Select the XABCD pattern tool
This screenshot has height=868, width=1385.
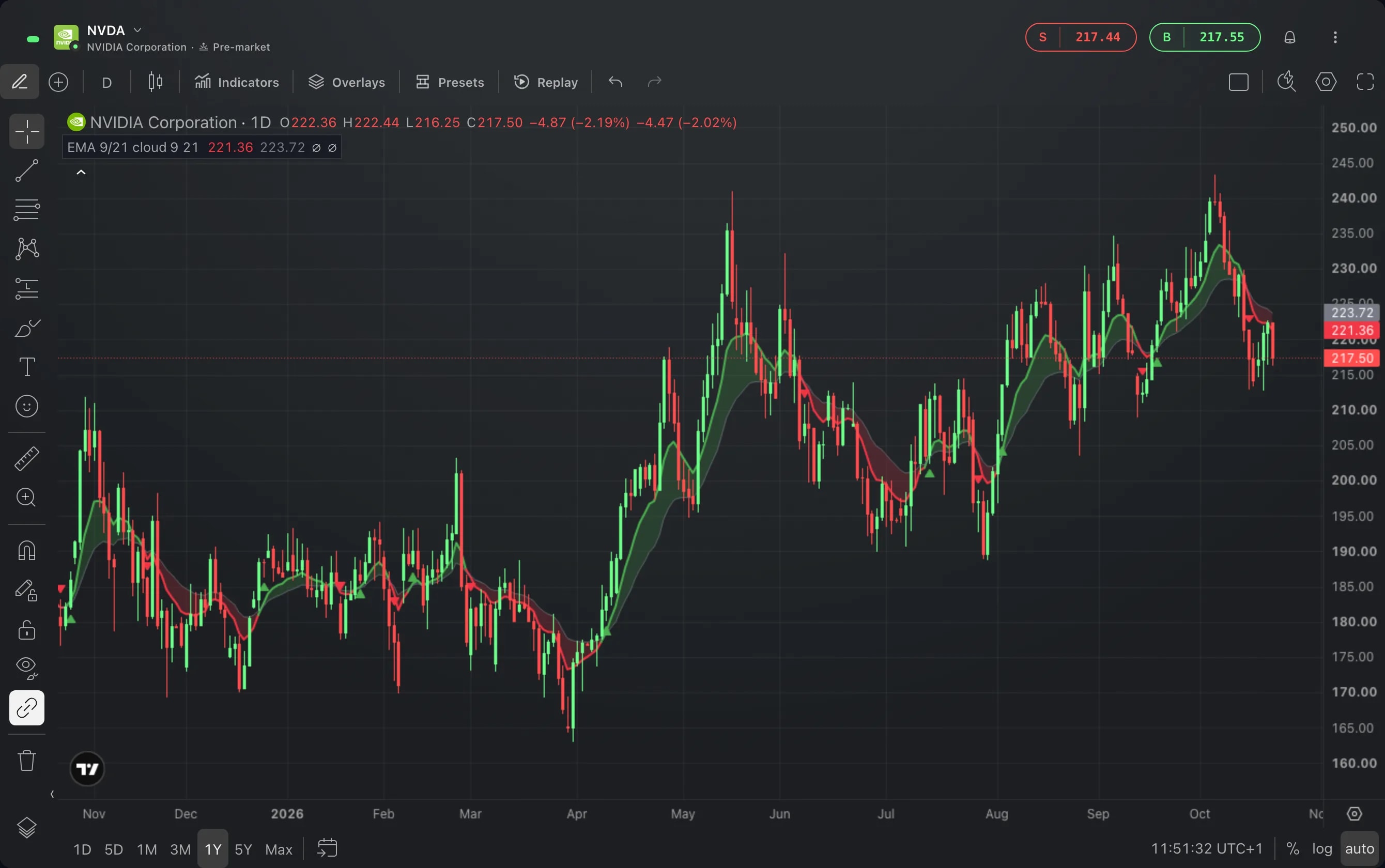click(26, 249)
